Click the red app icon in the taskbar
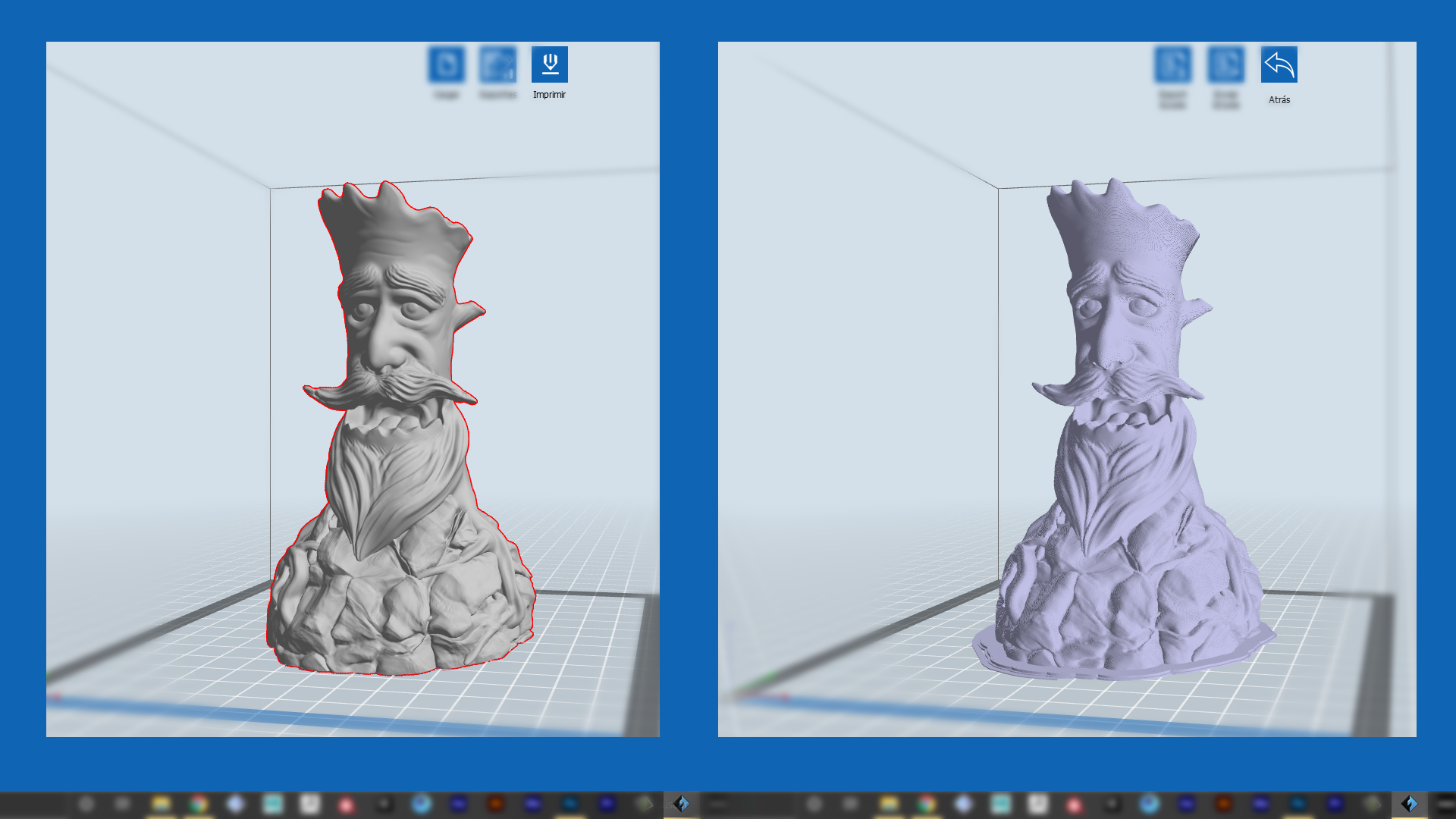 (x=346, y=805)
